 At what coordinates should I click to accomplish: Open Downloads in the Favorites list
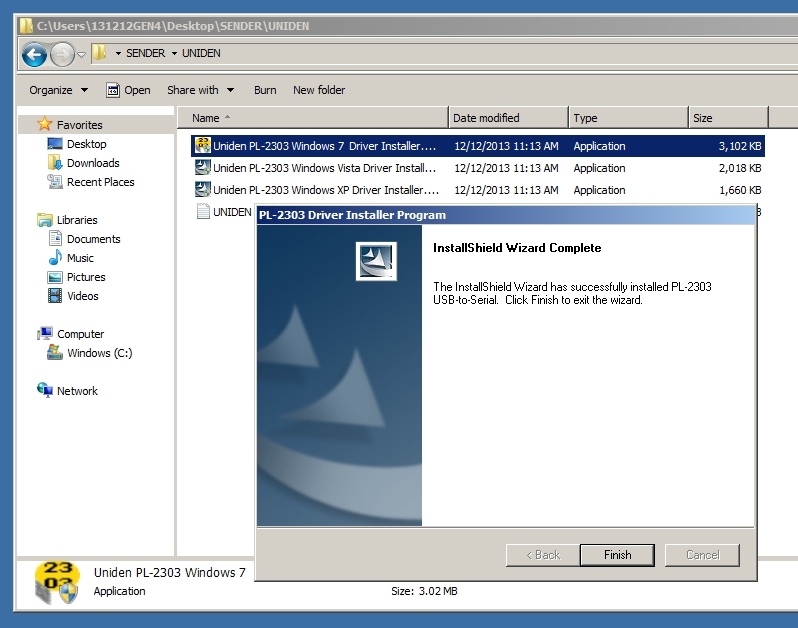coord(92,163)
